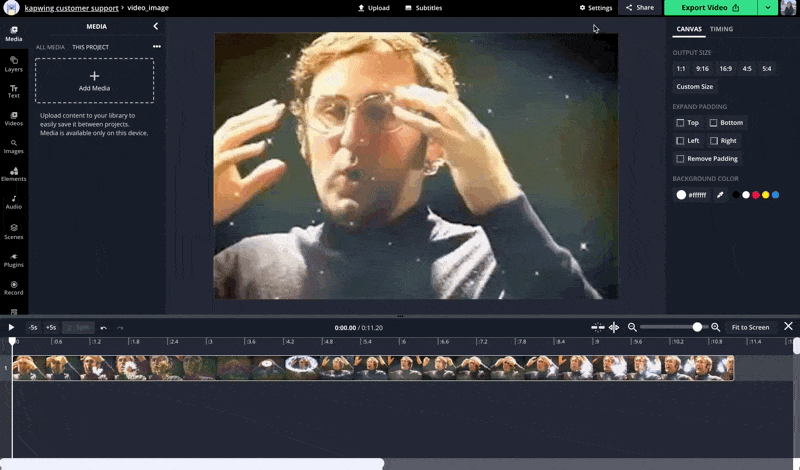
Task: Expand the Export Video dropdown arrow
Action: [x=768, y=8]
